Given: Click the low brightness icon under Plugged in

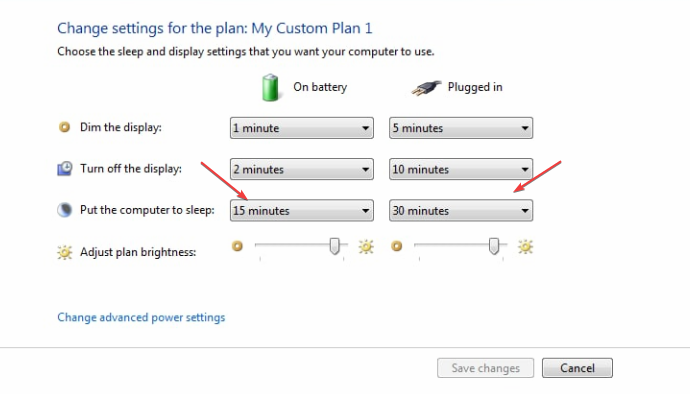Looking at the screenshot, I should coord(396,246).
